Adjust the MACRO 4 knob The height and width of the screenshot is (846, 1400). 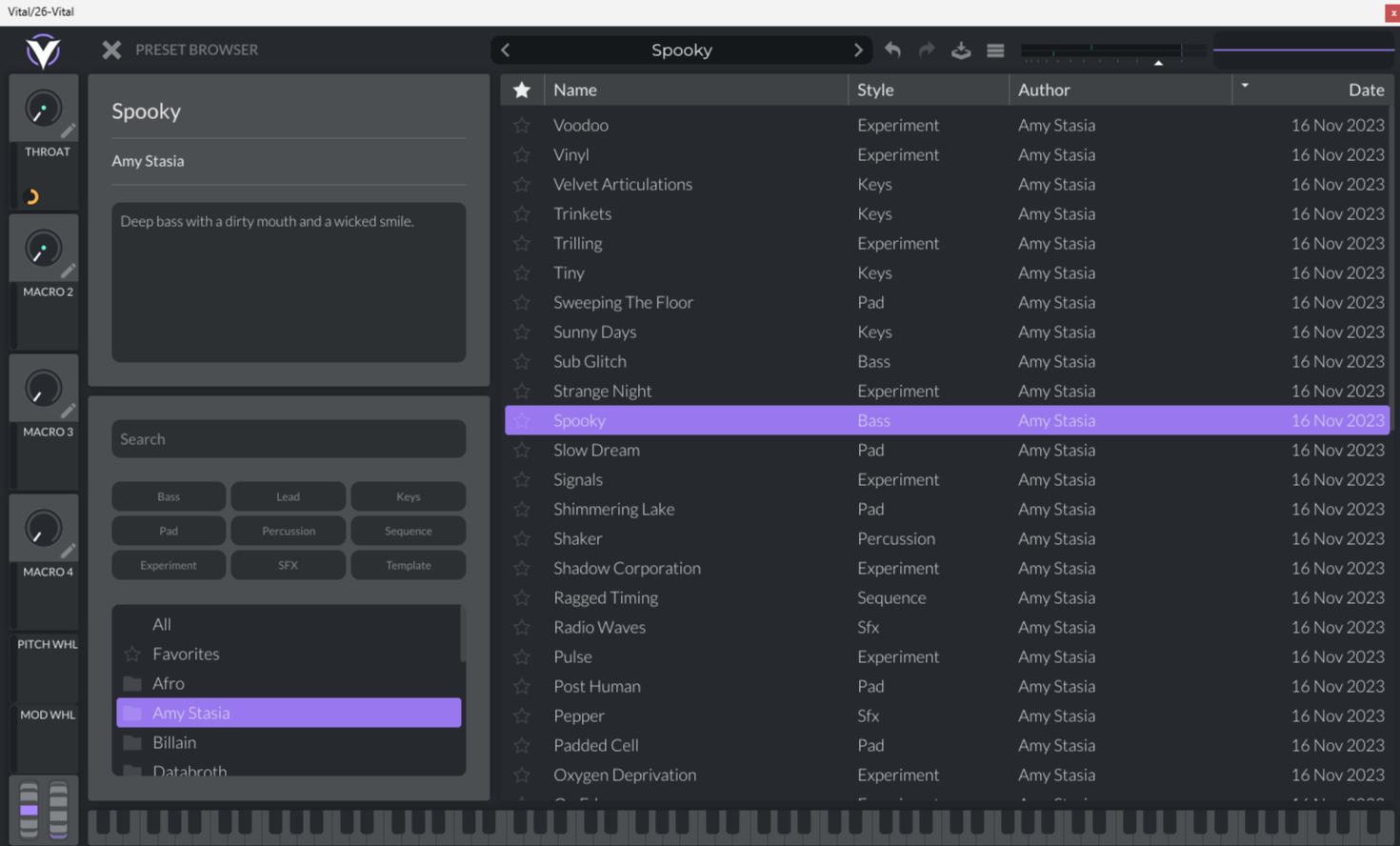[42, 530]
